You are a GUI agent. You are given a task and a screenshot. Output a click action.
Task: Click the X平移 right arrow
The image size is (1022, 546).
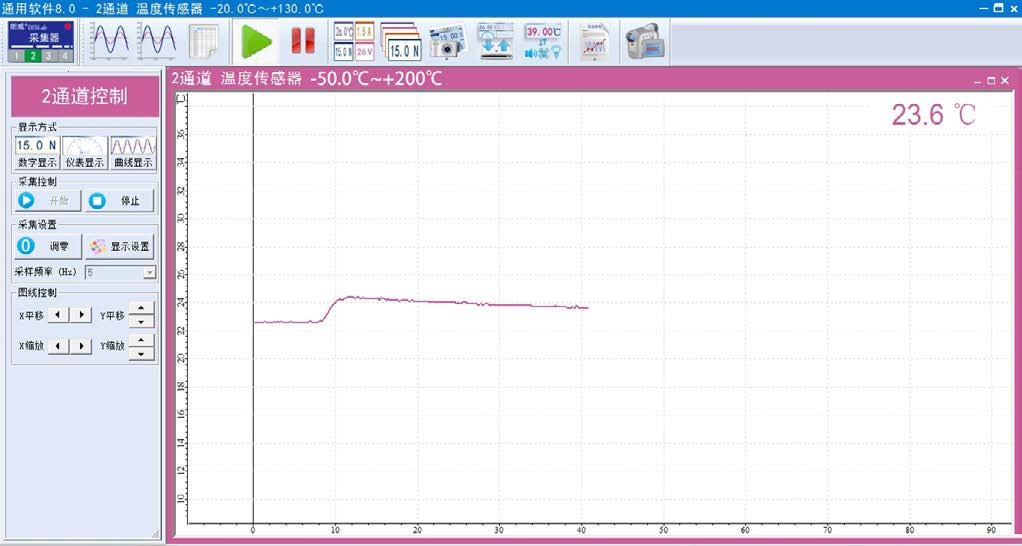point(80,315)
